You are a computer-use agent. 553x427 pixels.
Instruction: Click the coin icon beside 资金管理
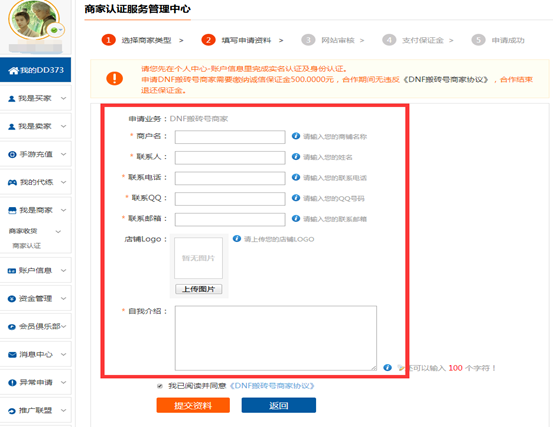coord(12,299)
